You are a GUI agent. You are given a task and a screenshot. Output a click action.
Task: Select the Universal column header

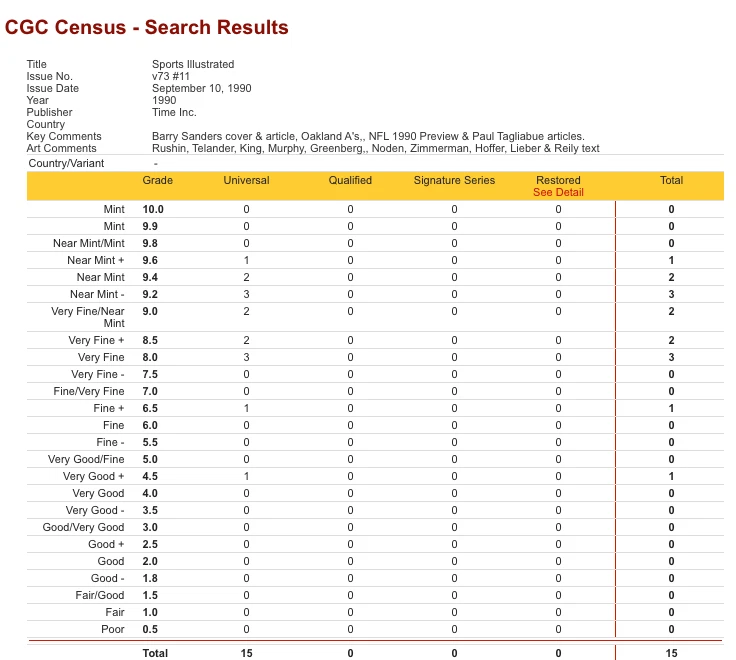point(246,180)
